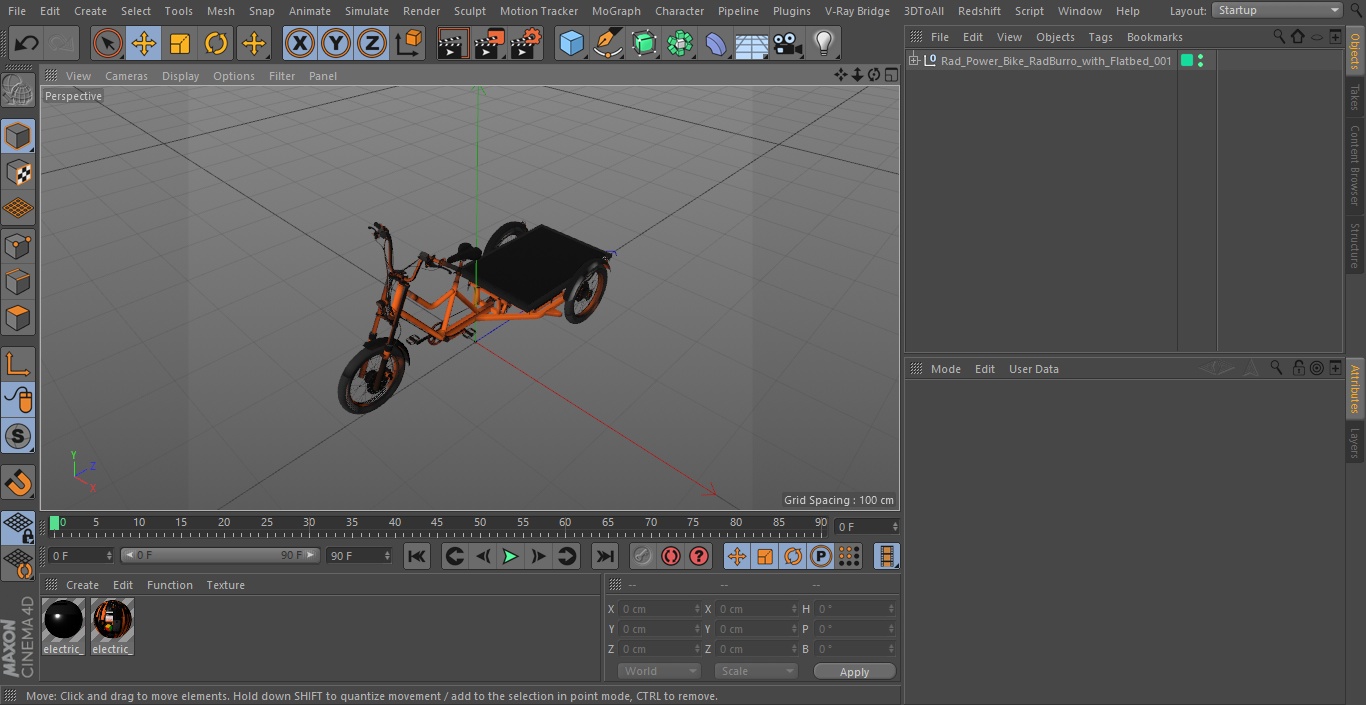Image resolution: width=1366 pixels, height=705 pixels.
Task: Open the Layout Startup dropdown
Action: tap(1277, 10)
